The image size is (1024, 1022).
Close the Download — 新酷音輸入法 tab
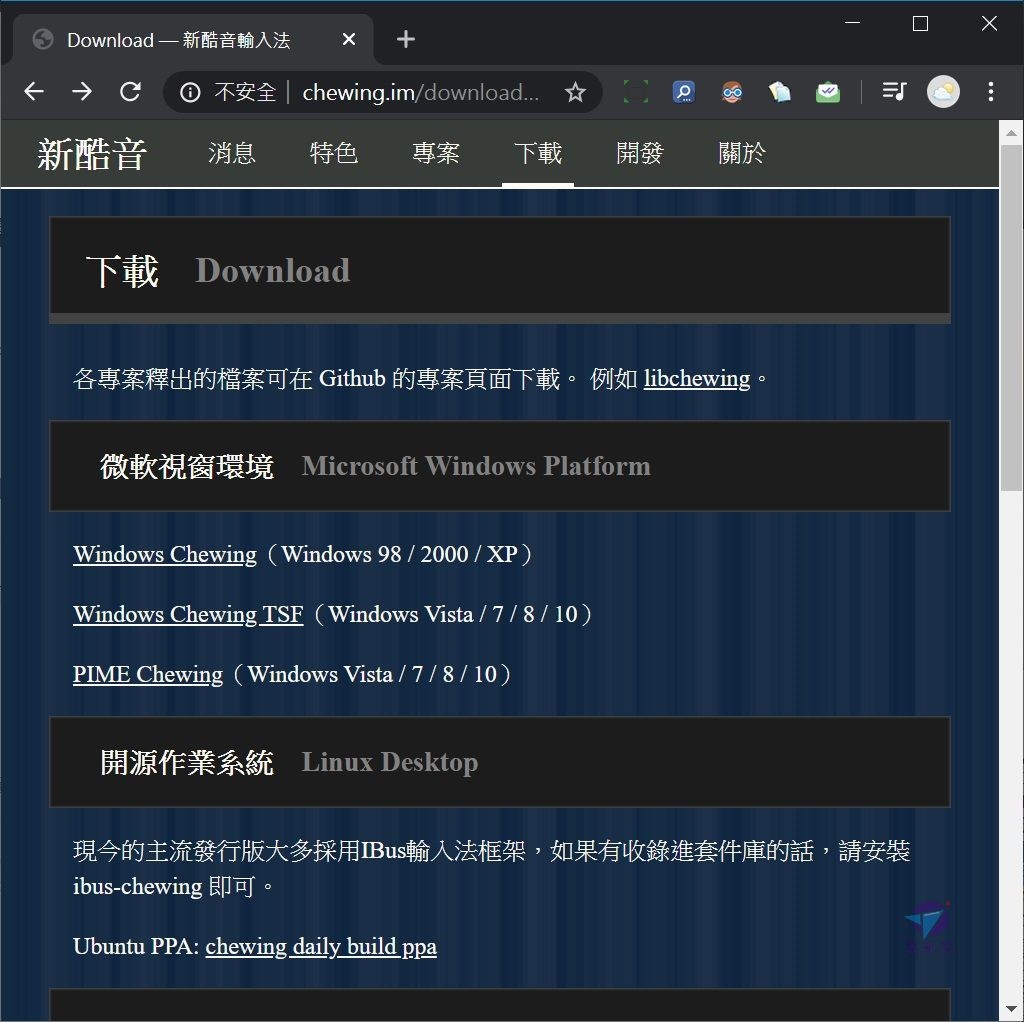click(349, 40)
